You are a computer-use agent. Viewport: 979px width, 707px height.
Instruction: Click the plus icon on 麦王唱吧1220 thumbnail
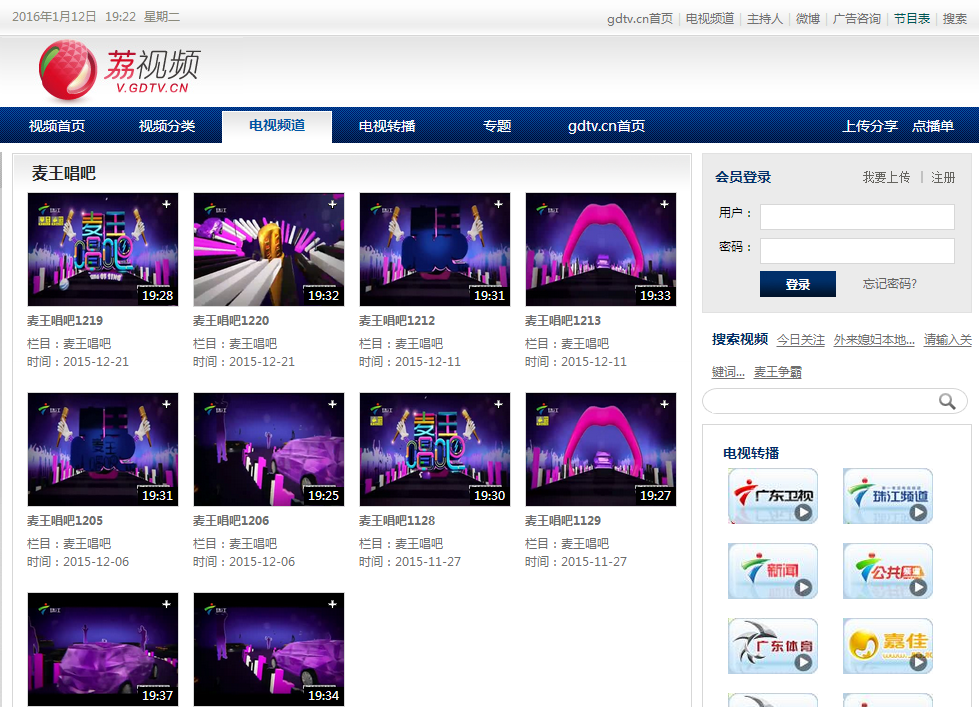tap(333, 204)
